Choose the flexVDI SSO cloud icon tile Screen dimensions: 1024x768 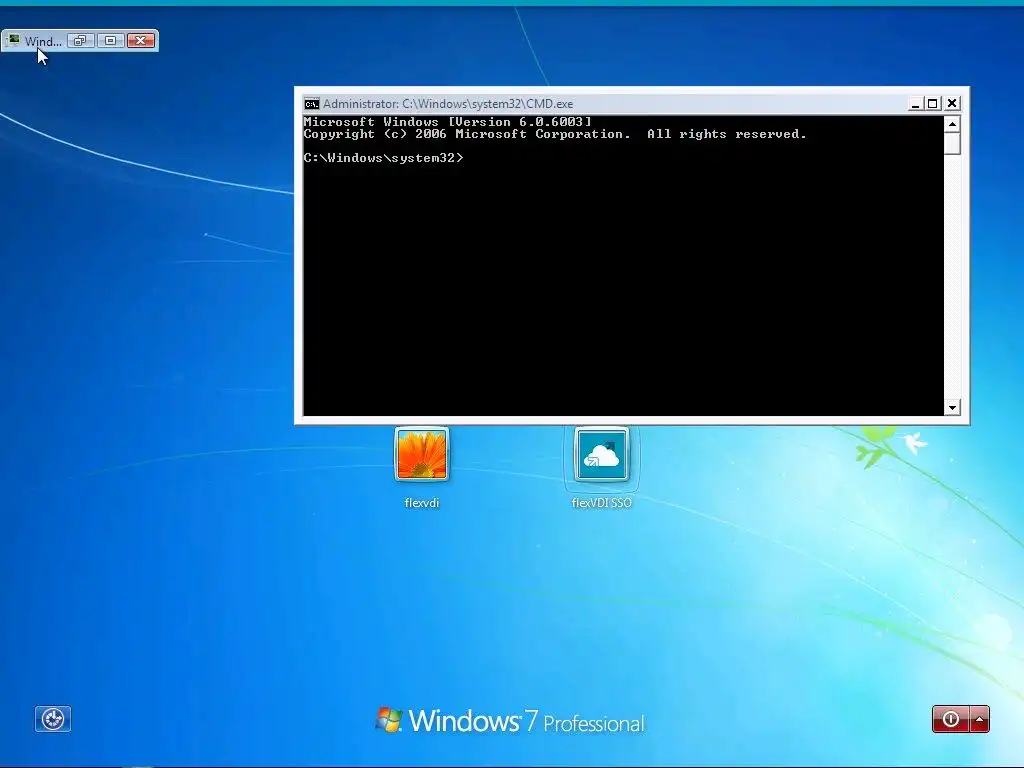coord(601,454)
